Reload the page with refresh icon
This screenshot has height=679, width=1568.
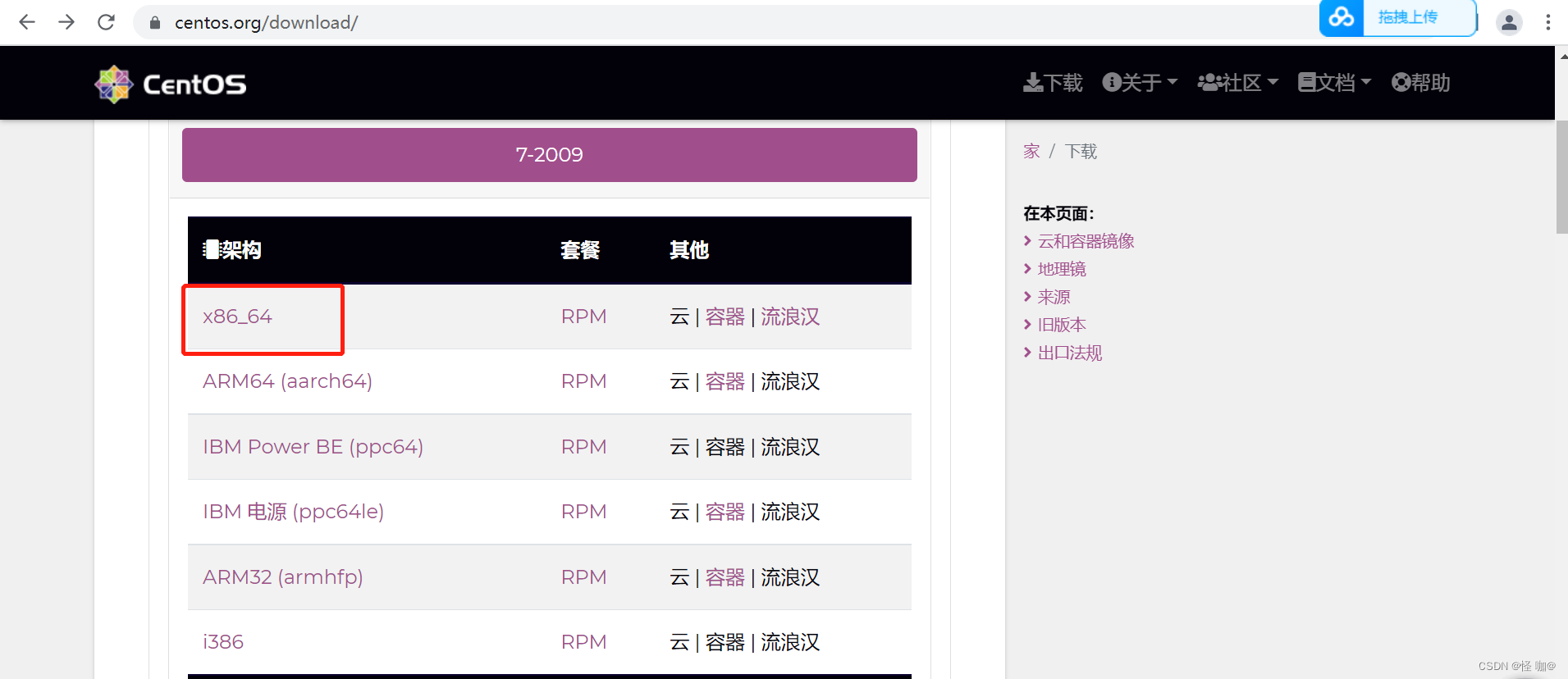(106, 22)
